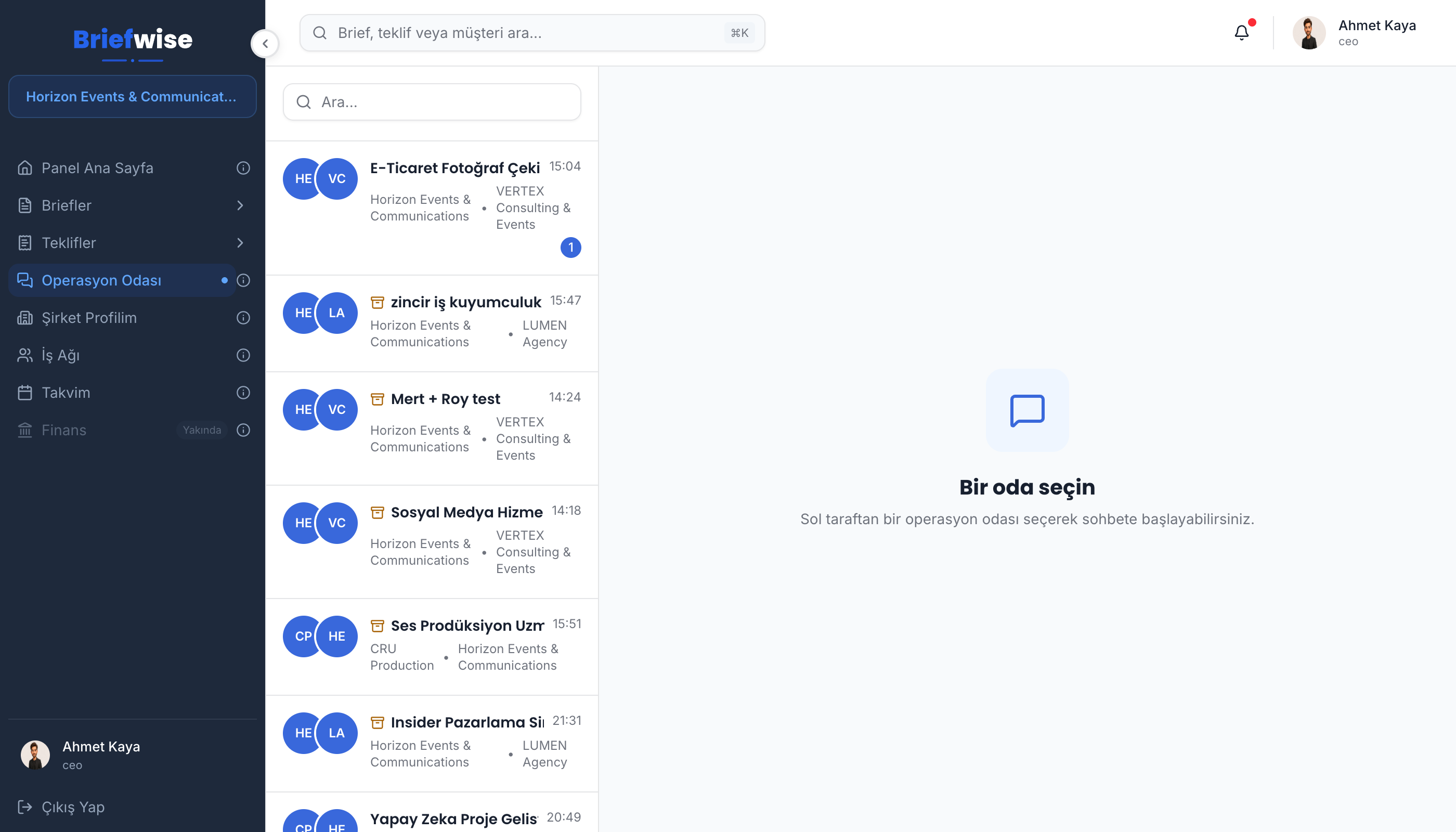Click the home icon of Panel Ana Sayfa
Image resolution: width=1456 pixels, height=832 pixels.
click(x=24, y=168)
